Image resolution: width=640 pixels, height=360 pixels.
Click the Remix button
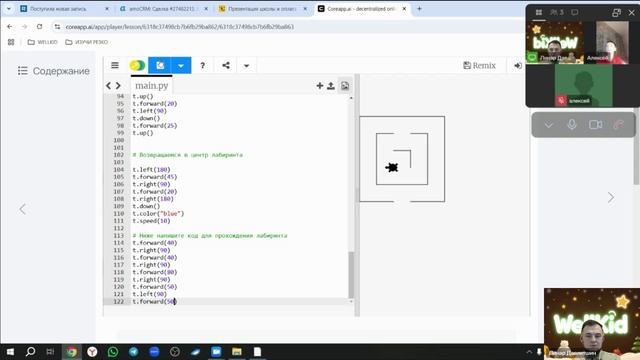(479, 65)
